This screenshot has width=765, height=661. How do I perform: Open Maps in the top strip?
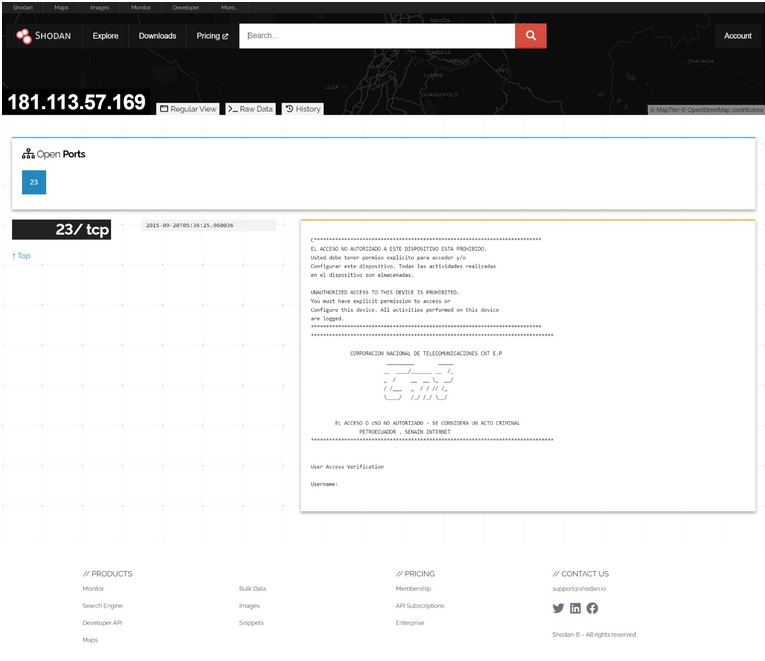(x=61, y=7)
